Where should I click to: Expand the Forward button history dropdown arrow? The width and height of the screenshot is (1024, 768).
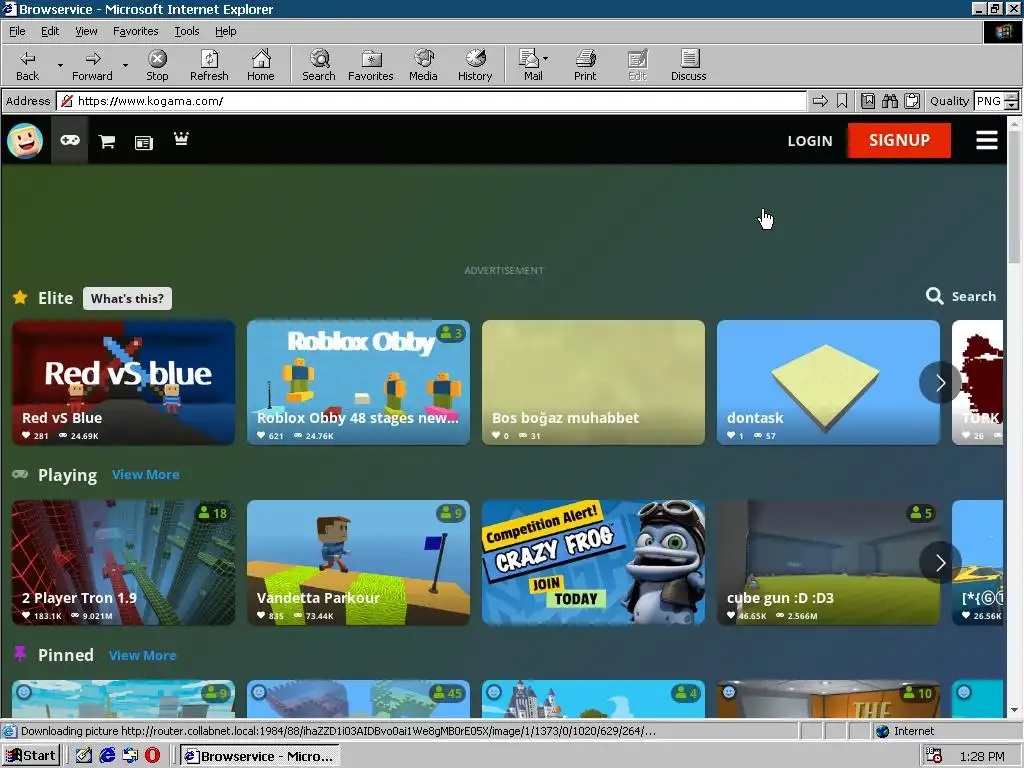tap(125, 65)
